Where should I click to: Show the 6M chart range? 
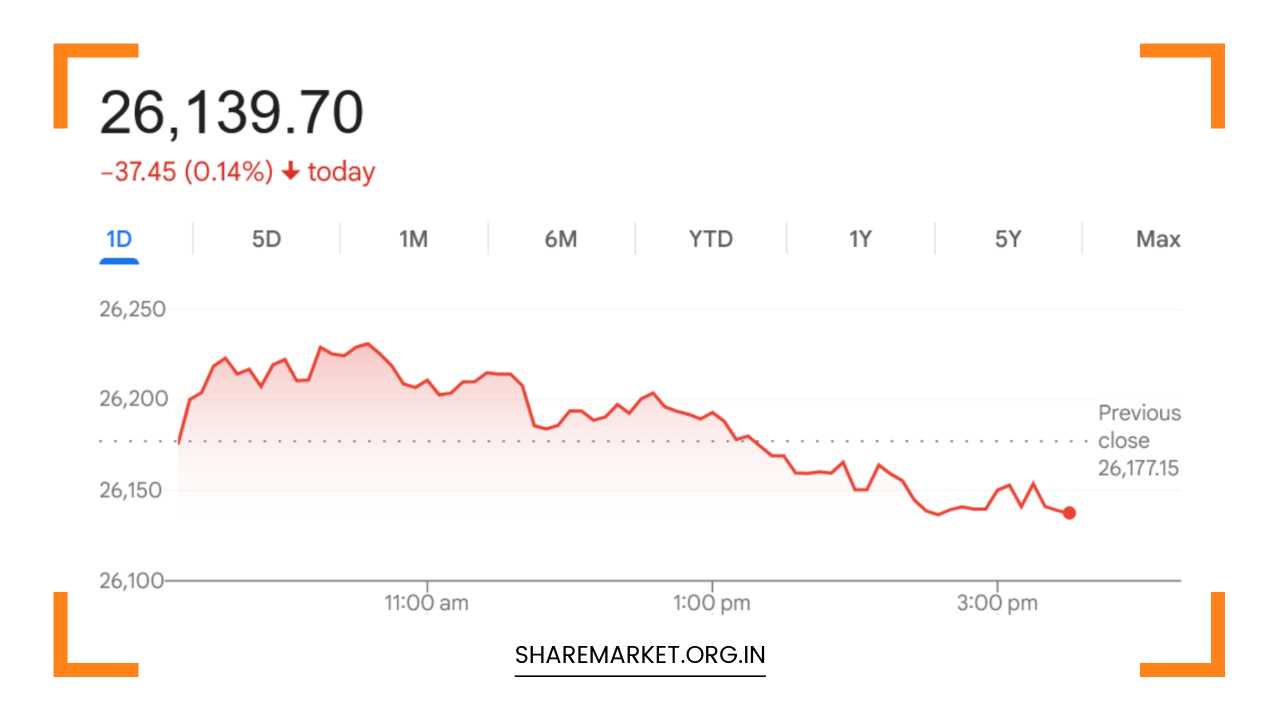[x=561, y=240]
